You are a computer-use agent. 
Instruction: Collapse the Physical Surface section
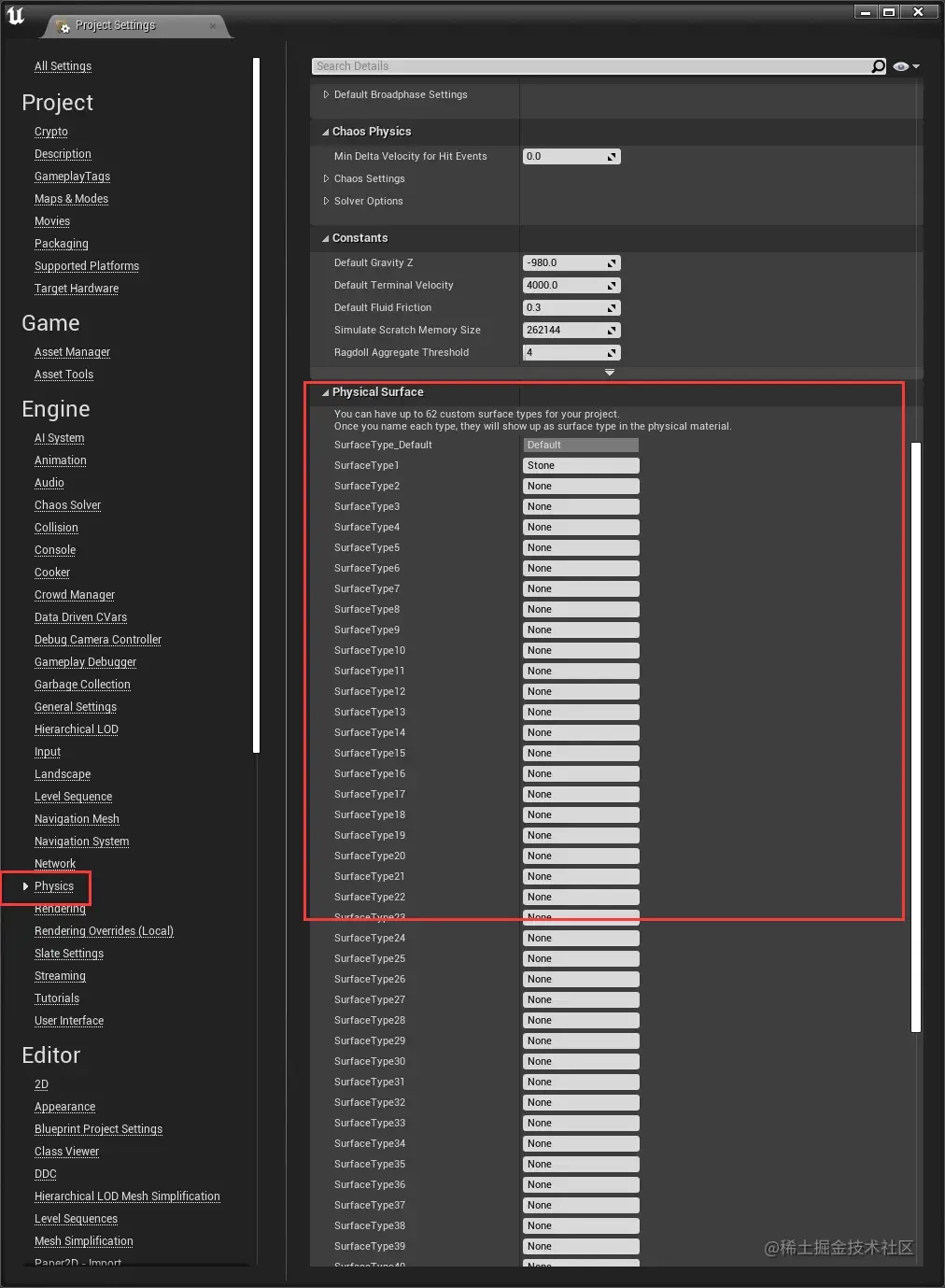point(325,393)
